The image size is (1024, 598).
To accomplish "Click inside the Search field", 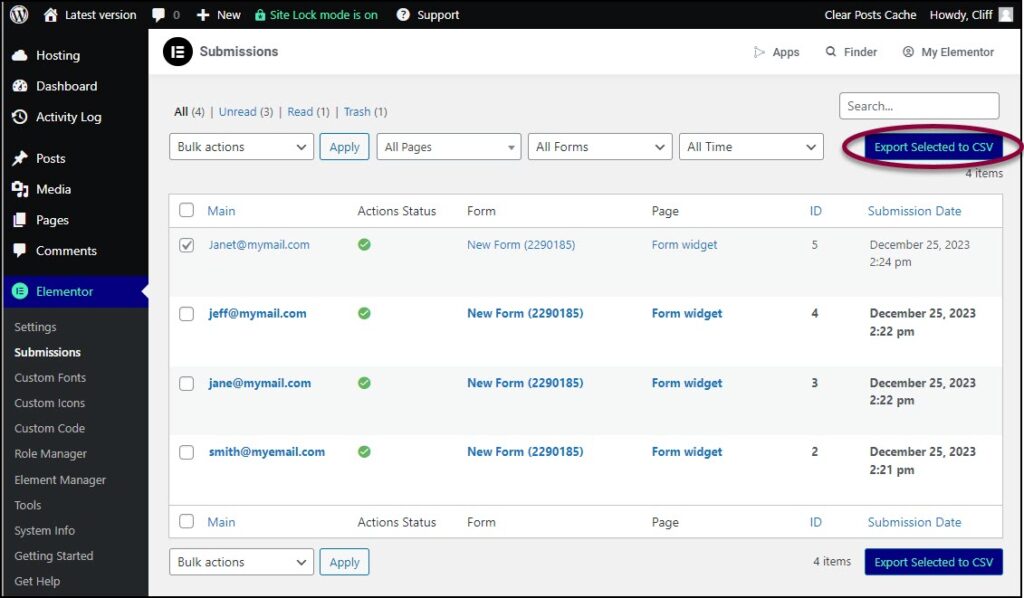I will click(918, 105).
